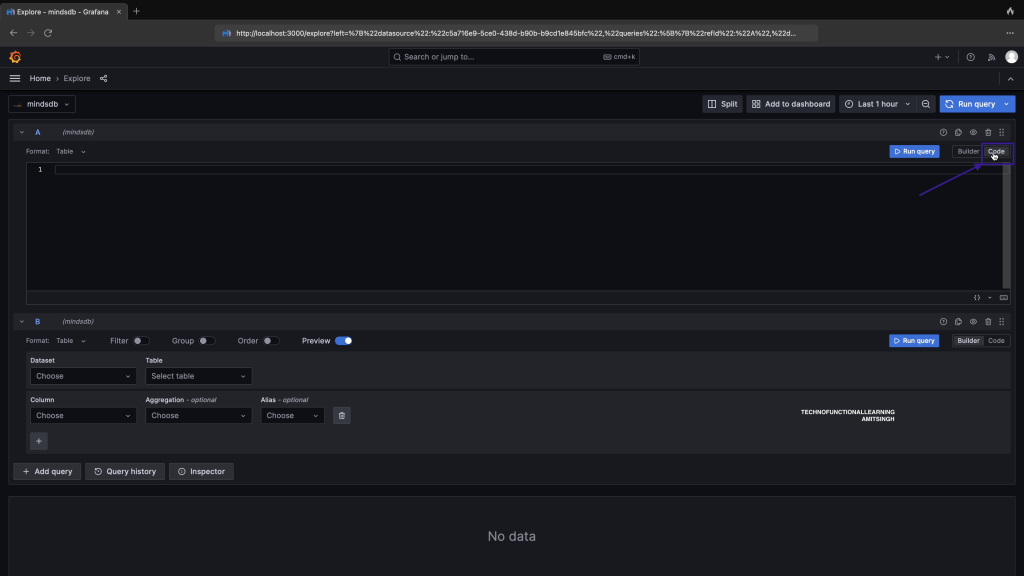
Task: Switch query A to Builder mode
Action: 967,152
